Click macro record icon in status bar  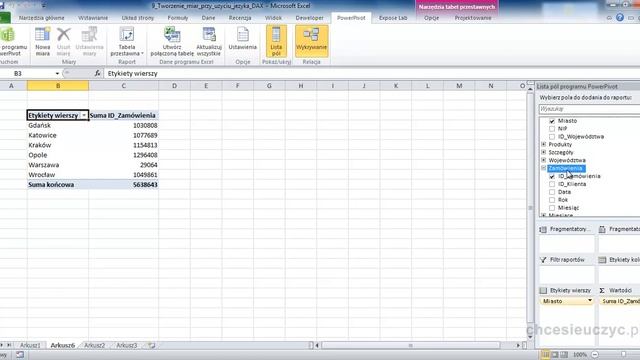(x=20, y=355)
